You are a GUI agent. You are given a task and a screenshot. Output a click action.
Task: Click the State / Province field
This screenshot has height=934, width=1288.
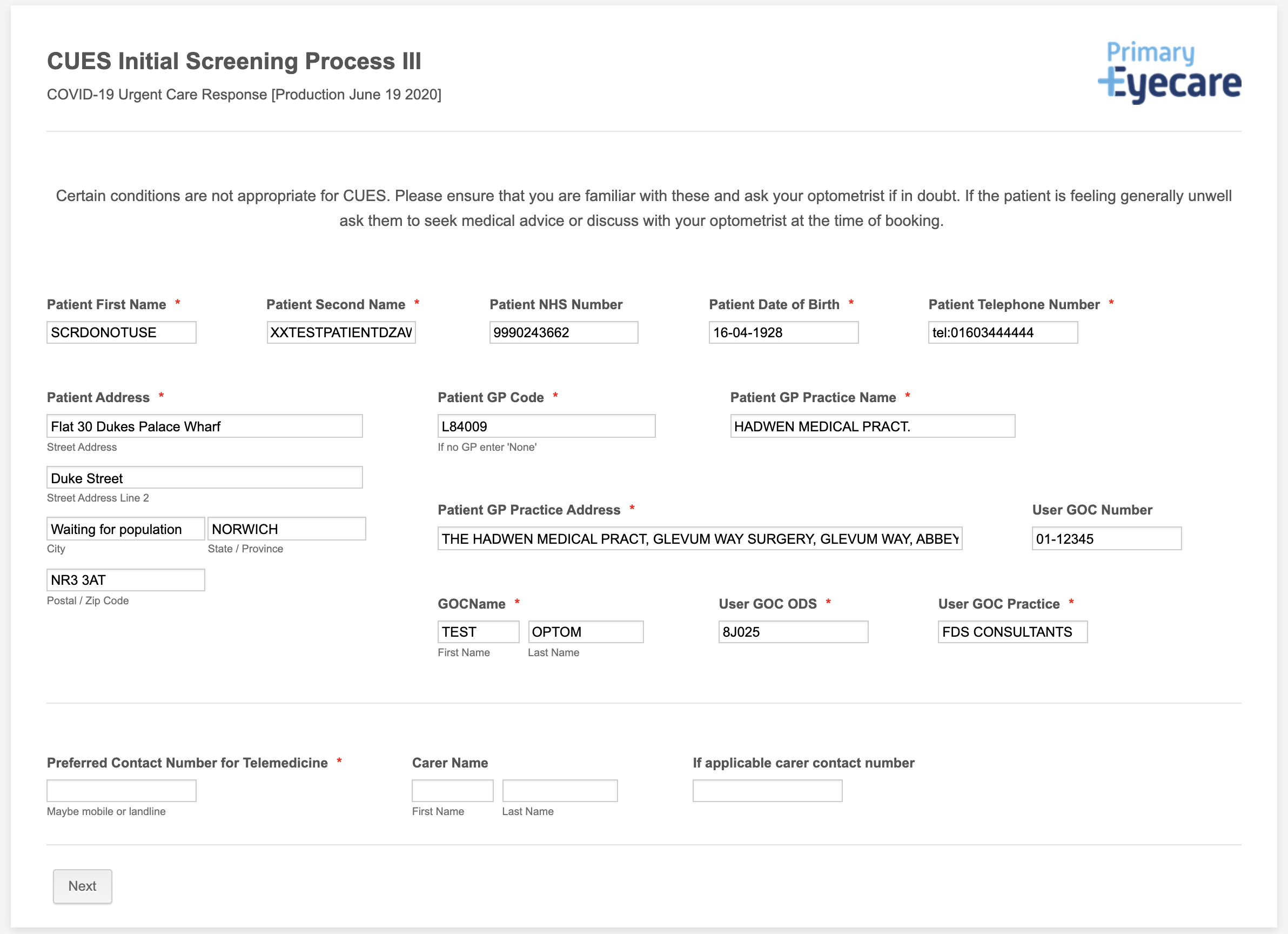coord(286,529)
